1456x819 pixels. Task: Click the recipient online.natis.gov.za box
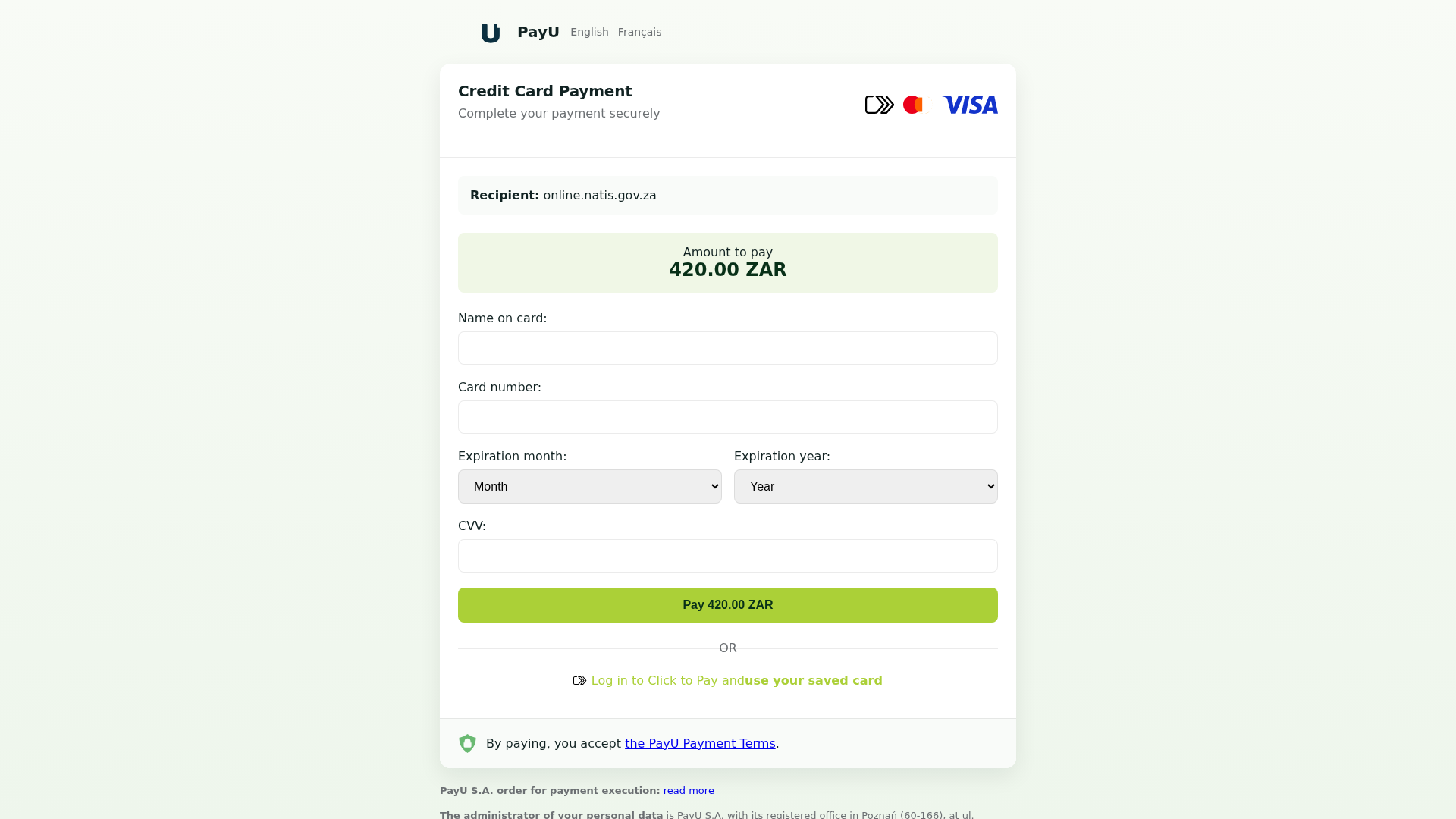click(x=727, y=196)
